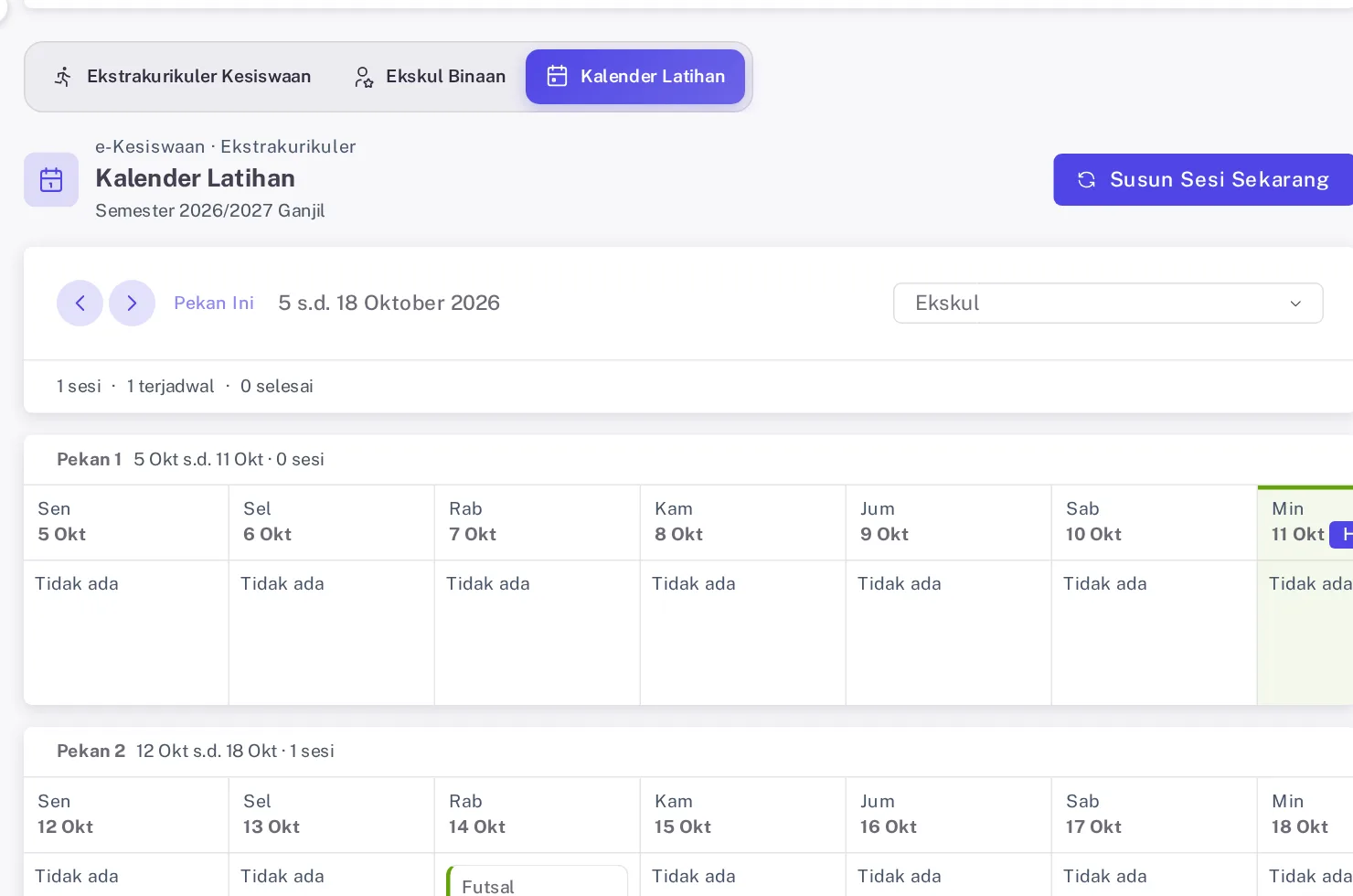
Task: Go to the previous period with left chevron
Action: pyautogui.click(x=80, y=303)
